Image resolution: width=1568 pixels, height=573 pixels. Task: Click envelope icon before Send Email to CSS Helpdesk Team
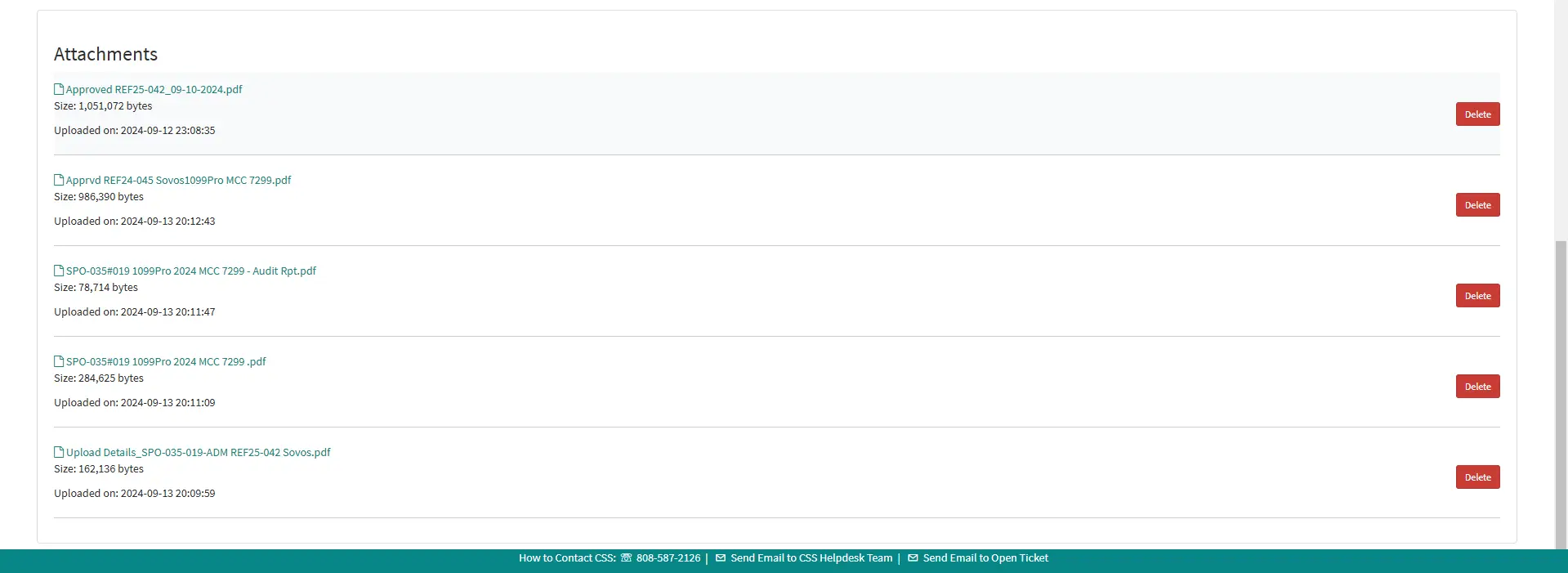721,558
